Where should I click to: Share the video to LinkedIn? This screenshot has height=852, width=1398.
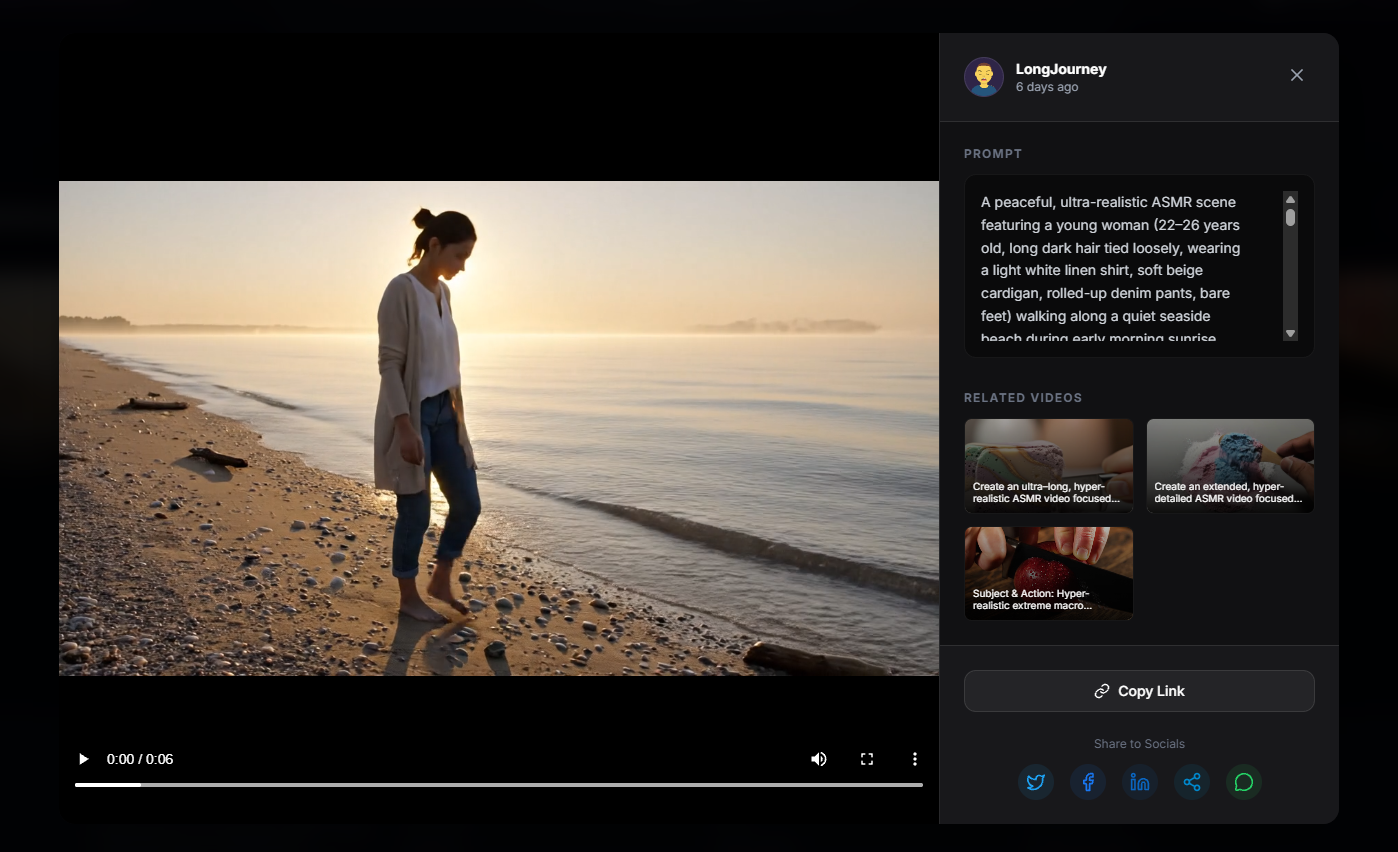1139,782
